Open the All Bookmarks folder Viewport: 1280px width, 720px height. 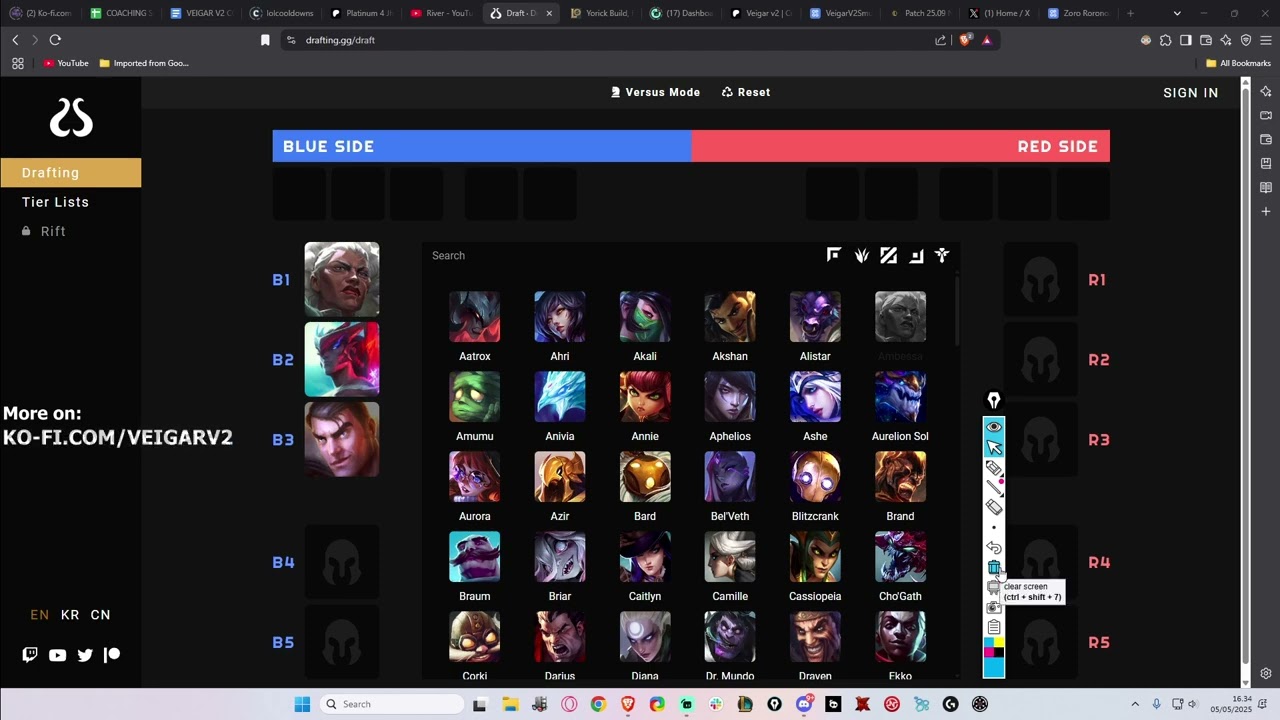coord(1238,63)
